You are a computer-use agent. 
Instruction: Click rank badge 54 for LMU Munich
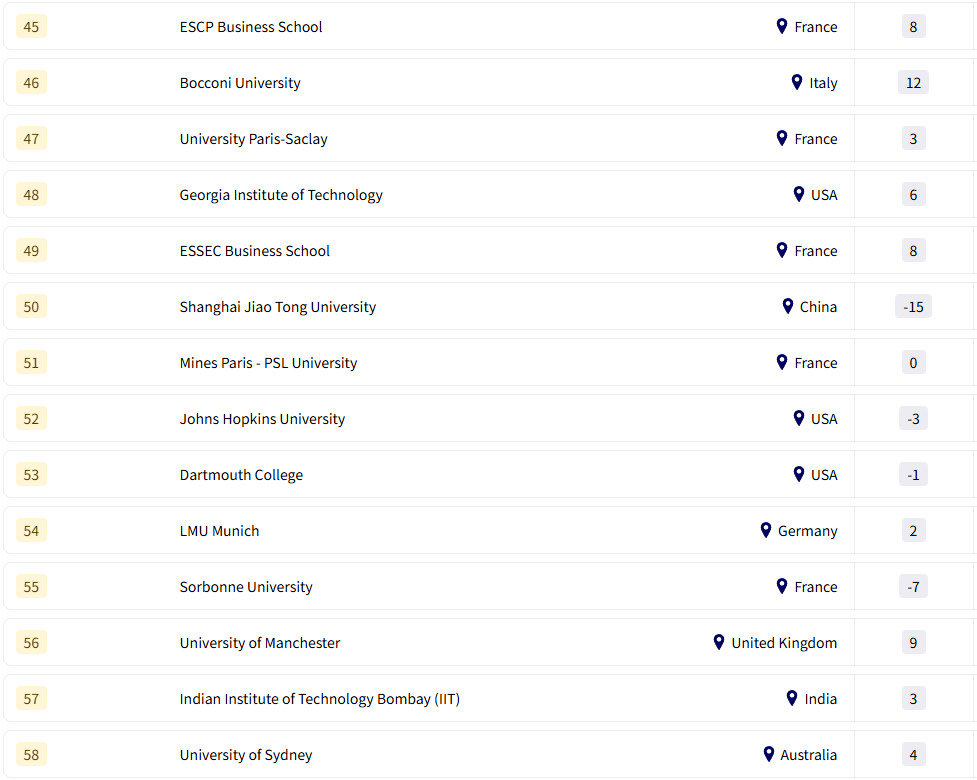coord(31,531)
